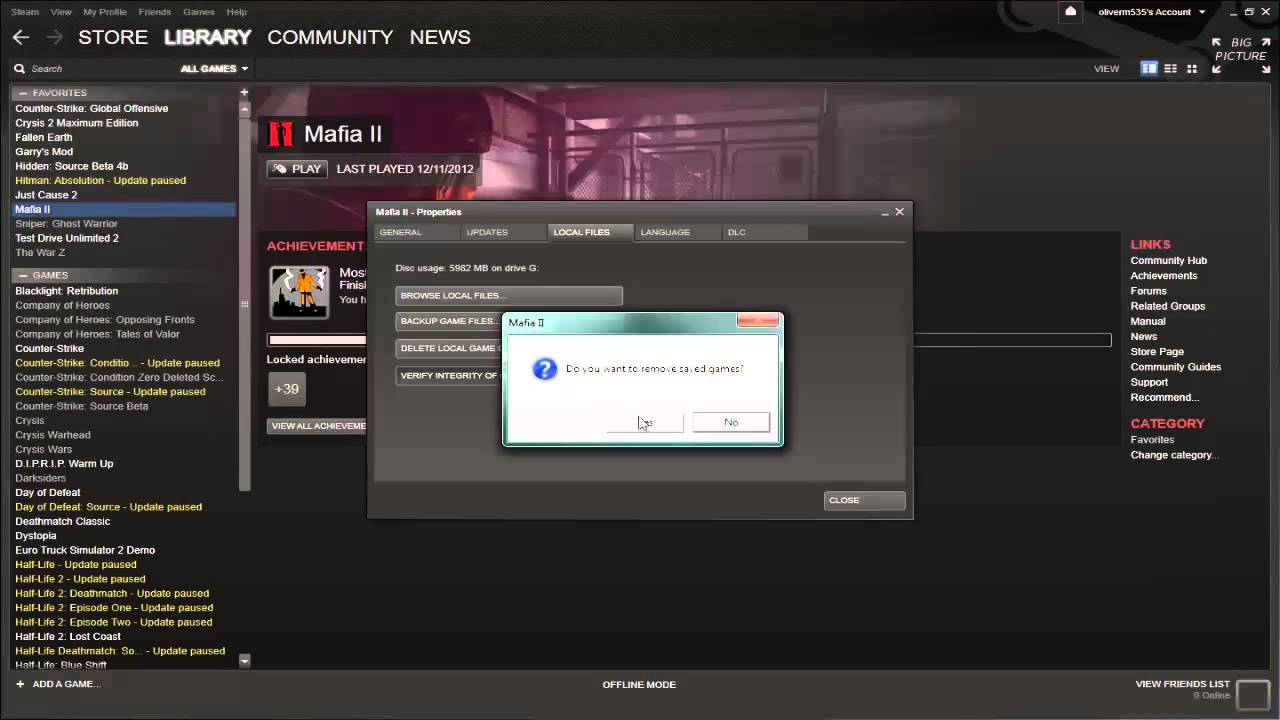
Task: Select Garry's Mod in the library
Action: click(x=44, y=152)
